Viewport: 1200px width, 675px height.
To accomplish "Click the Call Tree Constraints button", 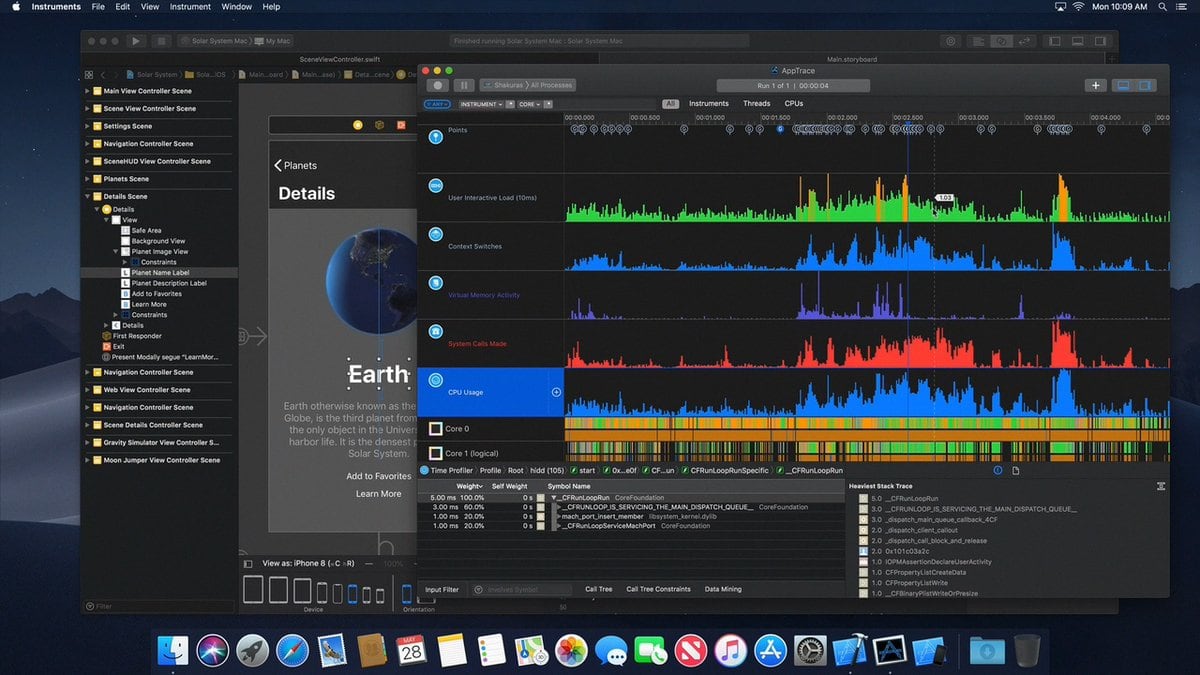I will pyautogui.click(x=658, y=589).
